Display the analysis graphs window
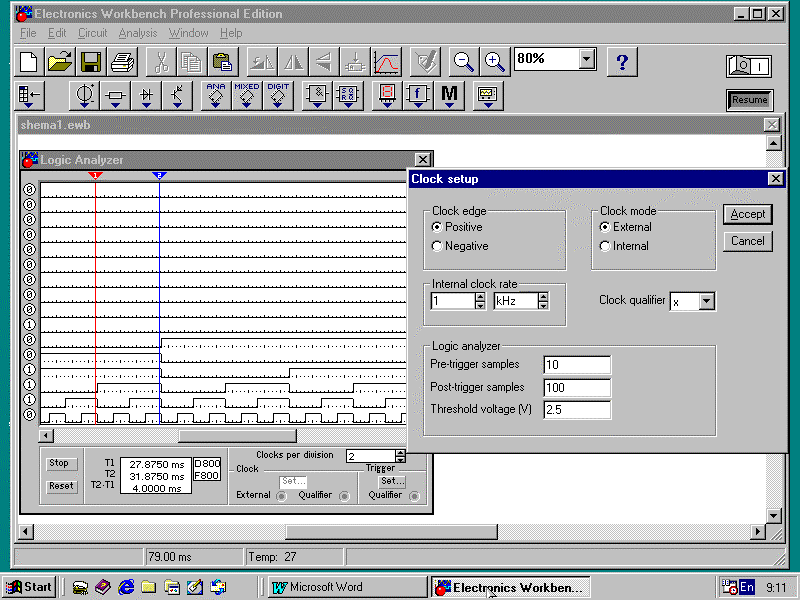 coord(386,62)
